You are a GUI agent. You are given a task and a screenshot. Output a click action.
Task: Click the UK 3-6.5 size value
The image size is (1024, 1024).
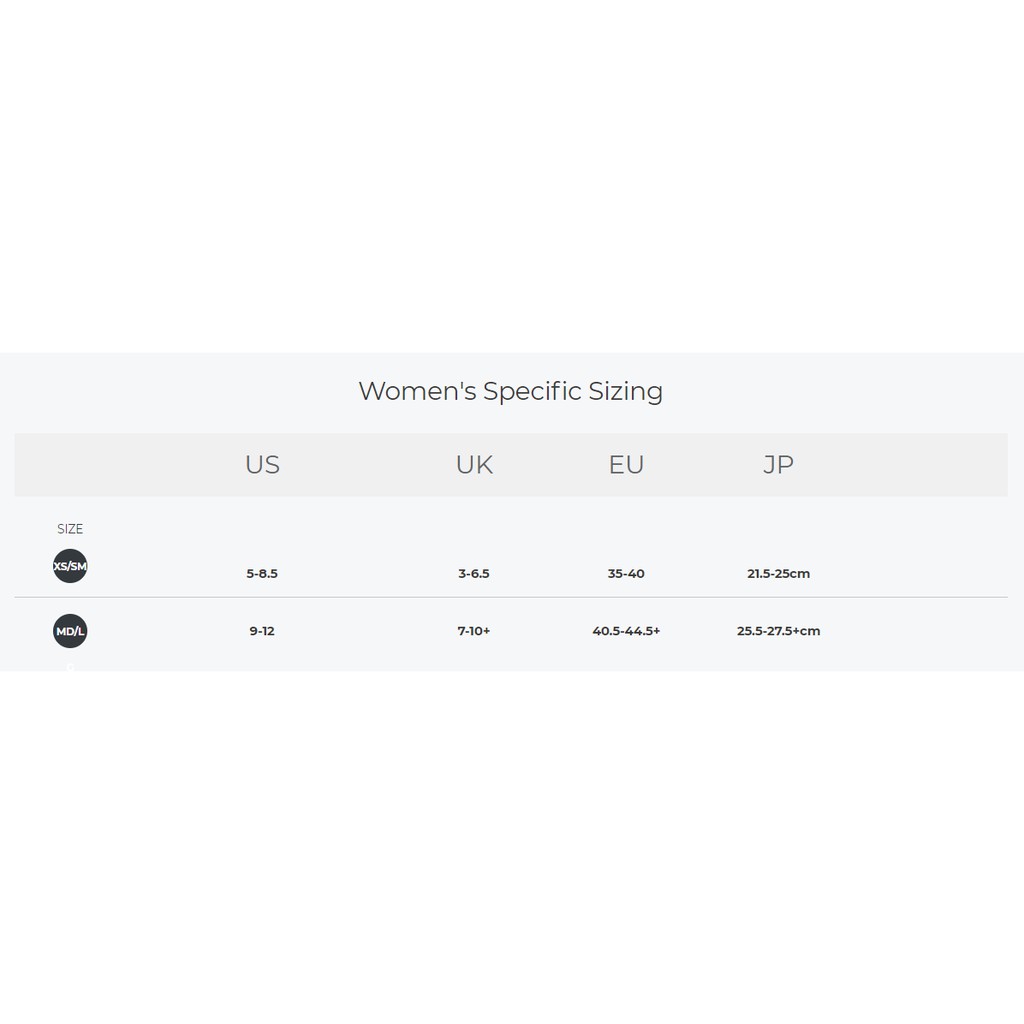[474, 574]
